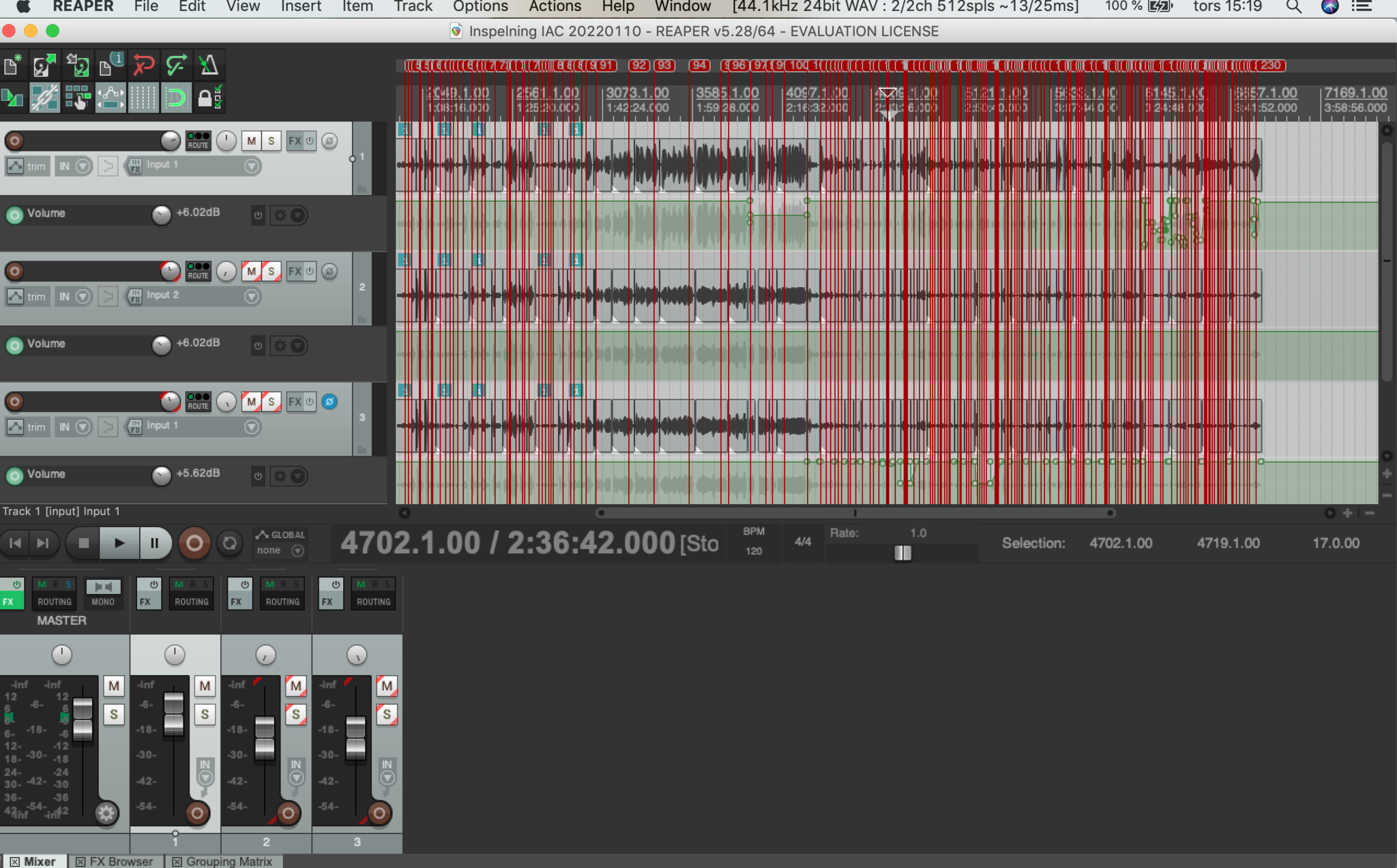
Task: Click the New Project toolbar icon
Action: click(x=12, y=65)
